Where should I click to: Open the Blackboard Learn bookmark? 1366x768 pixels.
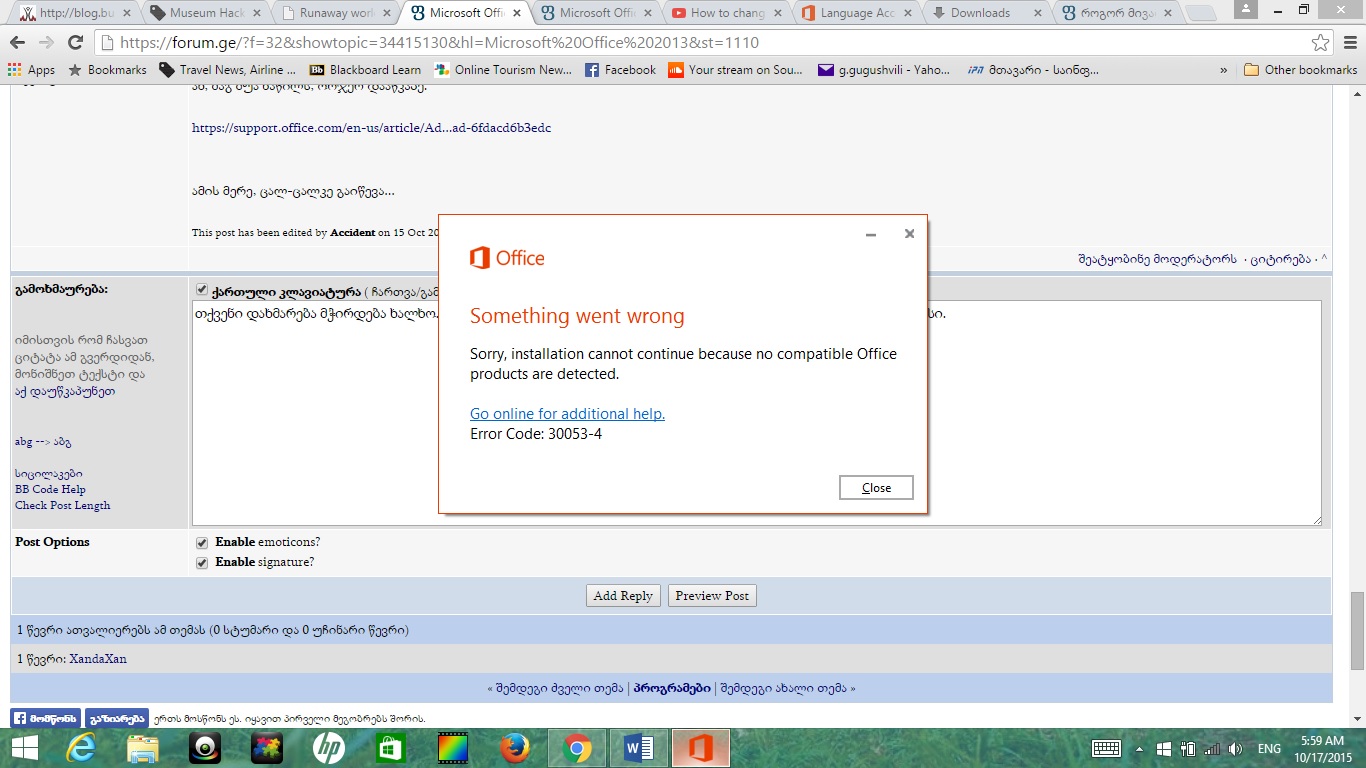(365, 70)
